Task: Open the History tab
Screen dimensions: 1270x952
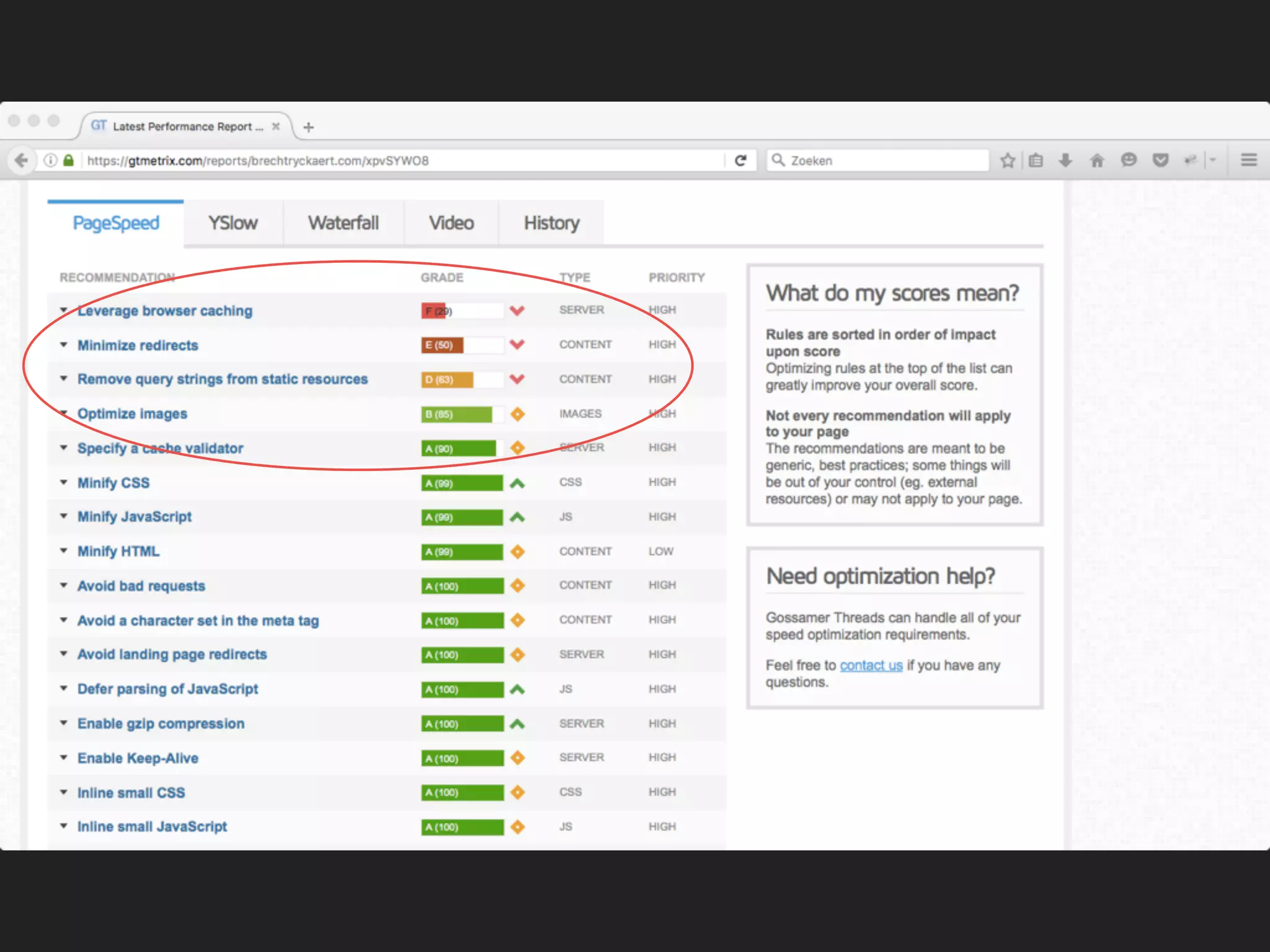Action: tap(551, 223)
